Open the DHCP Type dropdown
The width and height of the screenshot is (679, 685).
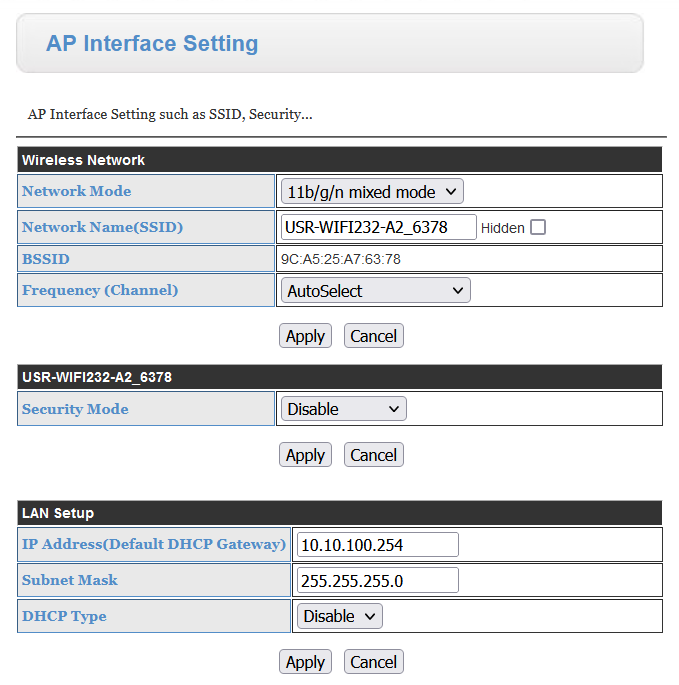pos(340,616)
